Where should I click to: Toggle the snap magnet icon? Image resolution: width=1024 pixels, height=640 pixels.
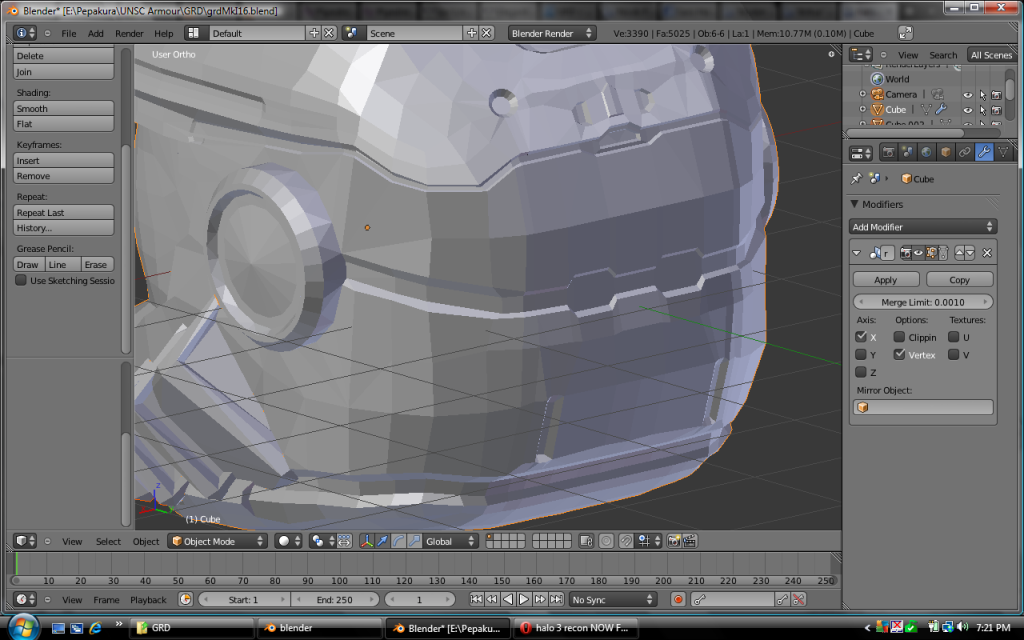[626, 541]
